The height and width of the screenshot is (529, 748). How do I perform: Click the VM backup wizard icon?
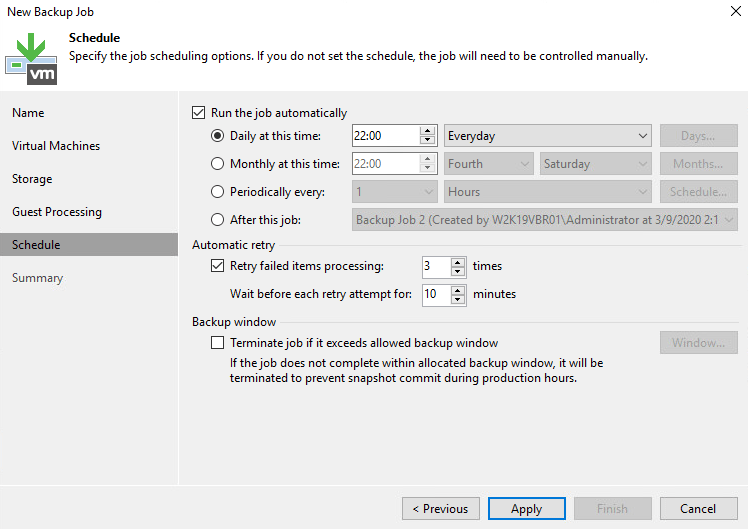coord(31,59)
